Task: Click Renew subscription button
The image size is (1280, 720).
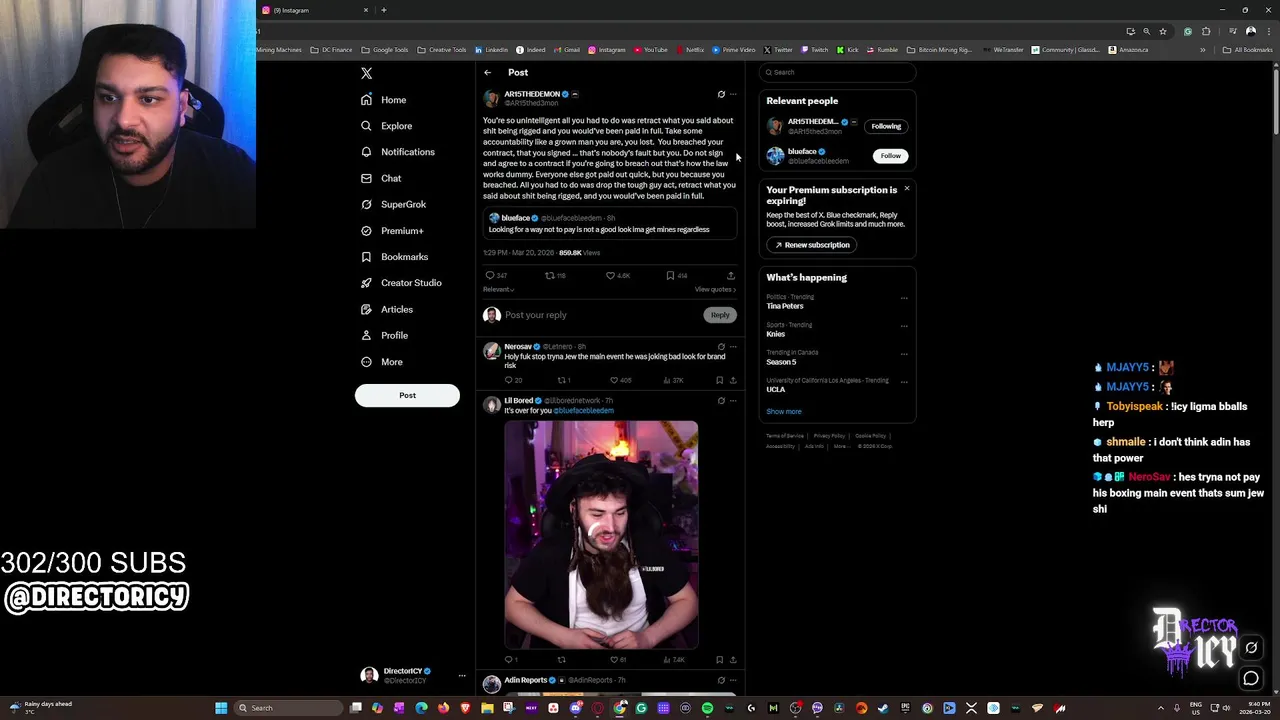Action: pos(811,245)
